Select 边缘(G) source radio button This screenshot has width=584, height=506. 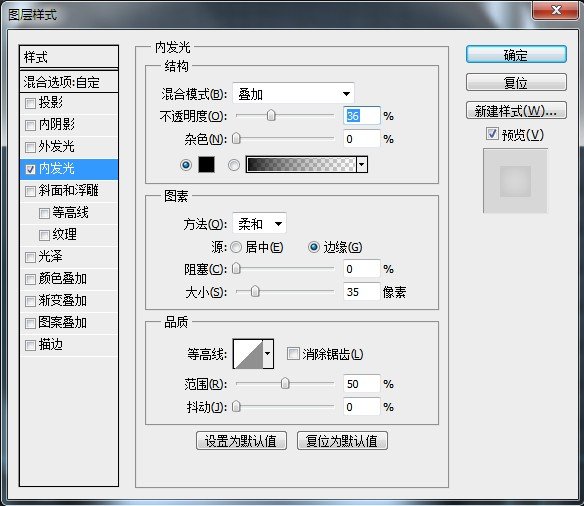[314, 247]
